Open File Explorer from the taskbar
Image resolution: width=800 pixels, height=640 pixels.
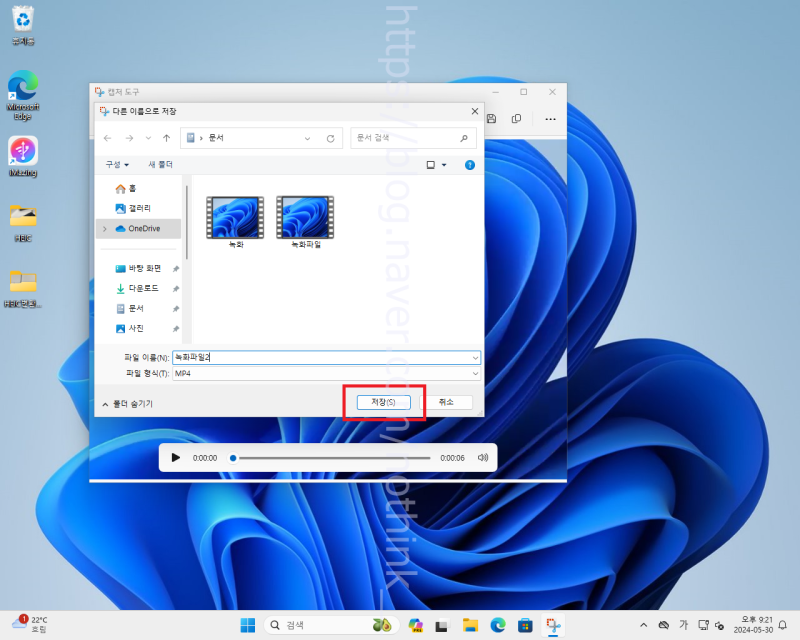(470, 625)
